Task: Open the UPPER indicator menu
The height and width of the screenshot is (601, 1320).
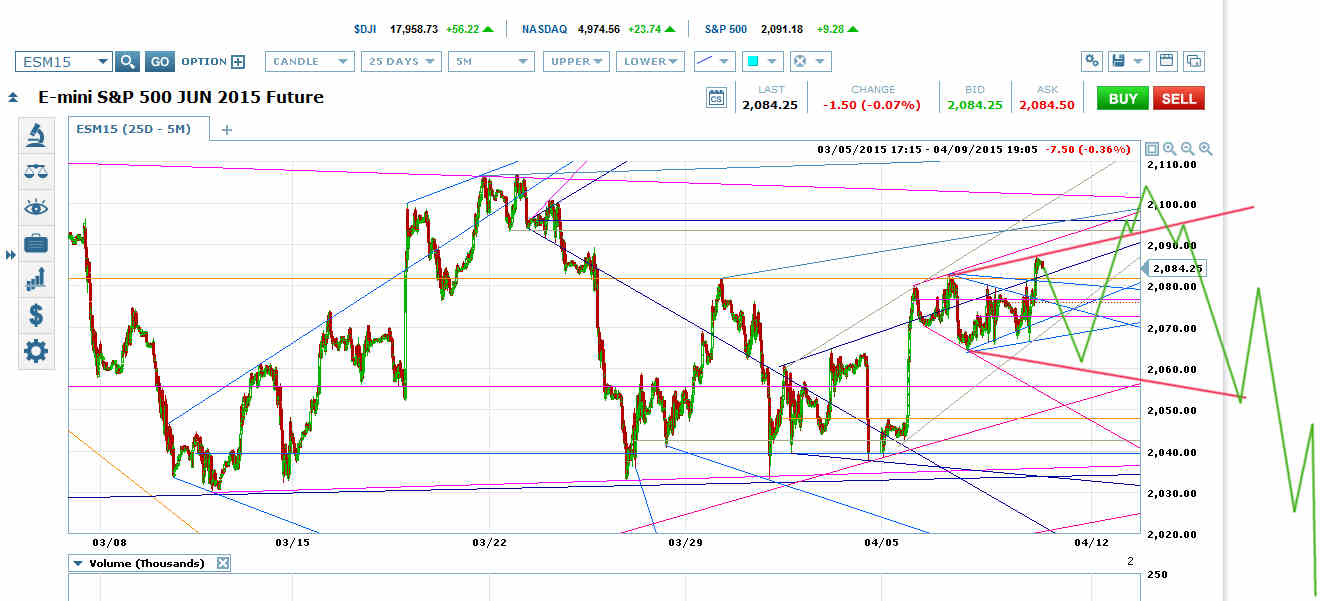Action: (x=576, y=61)
